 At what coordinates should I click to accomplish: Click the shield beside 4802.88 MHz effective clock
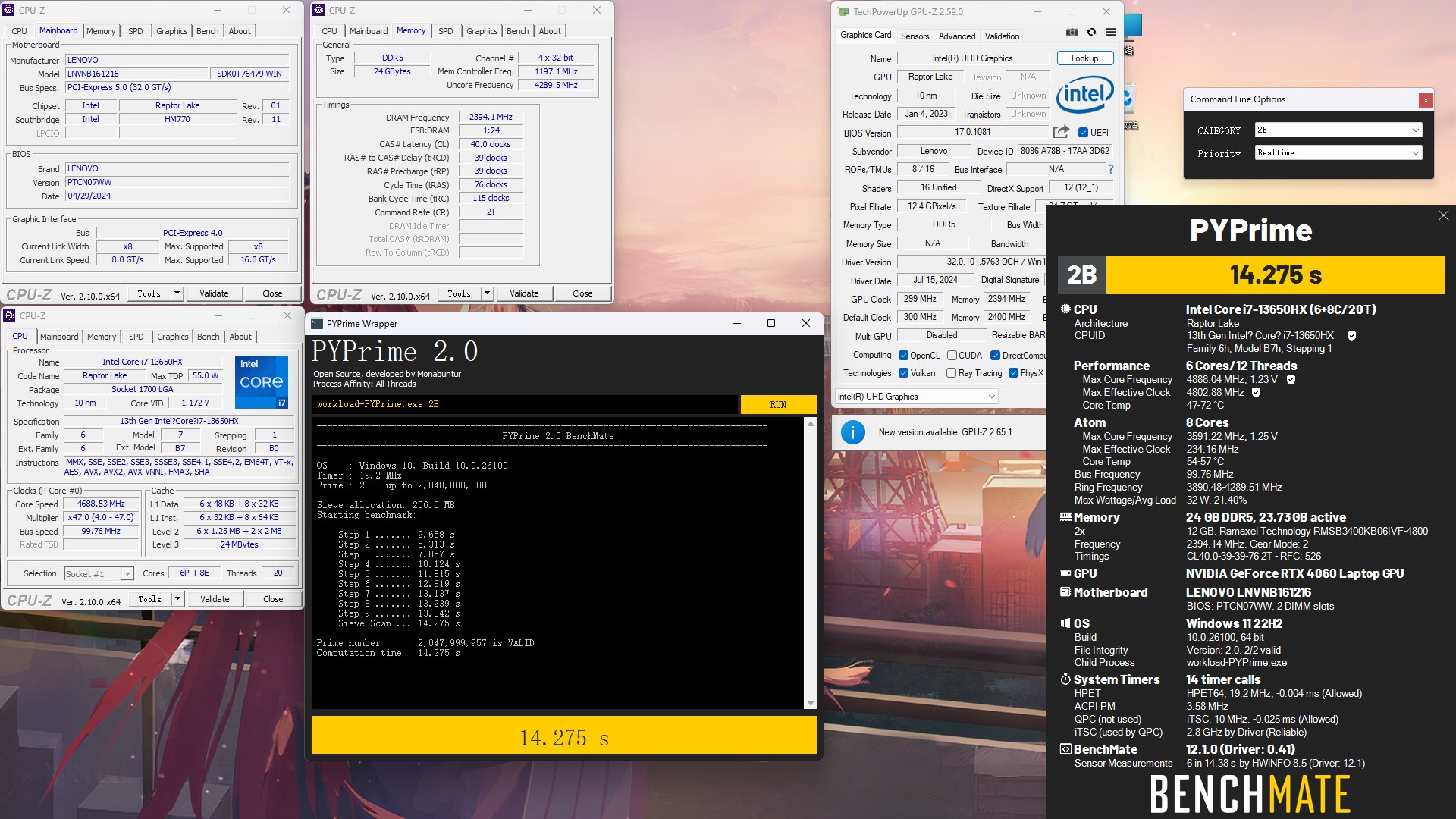1256,393
